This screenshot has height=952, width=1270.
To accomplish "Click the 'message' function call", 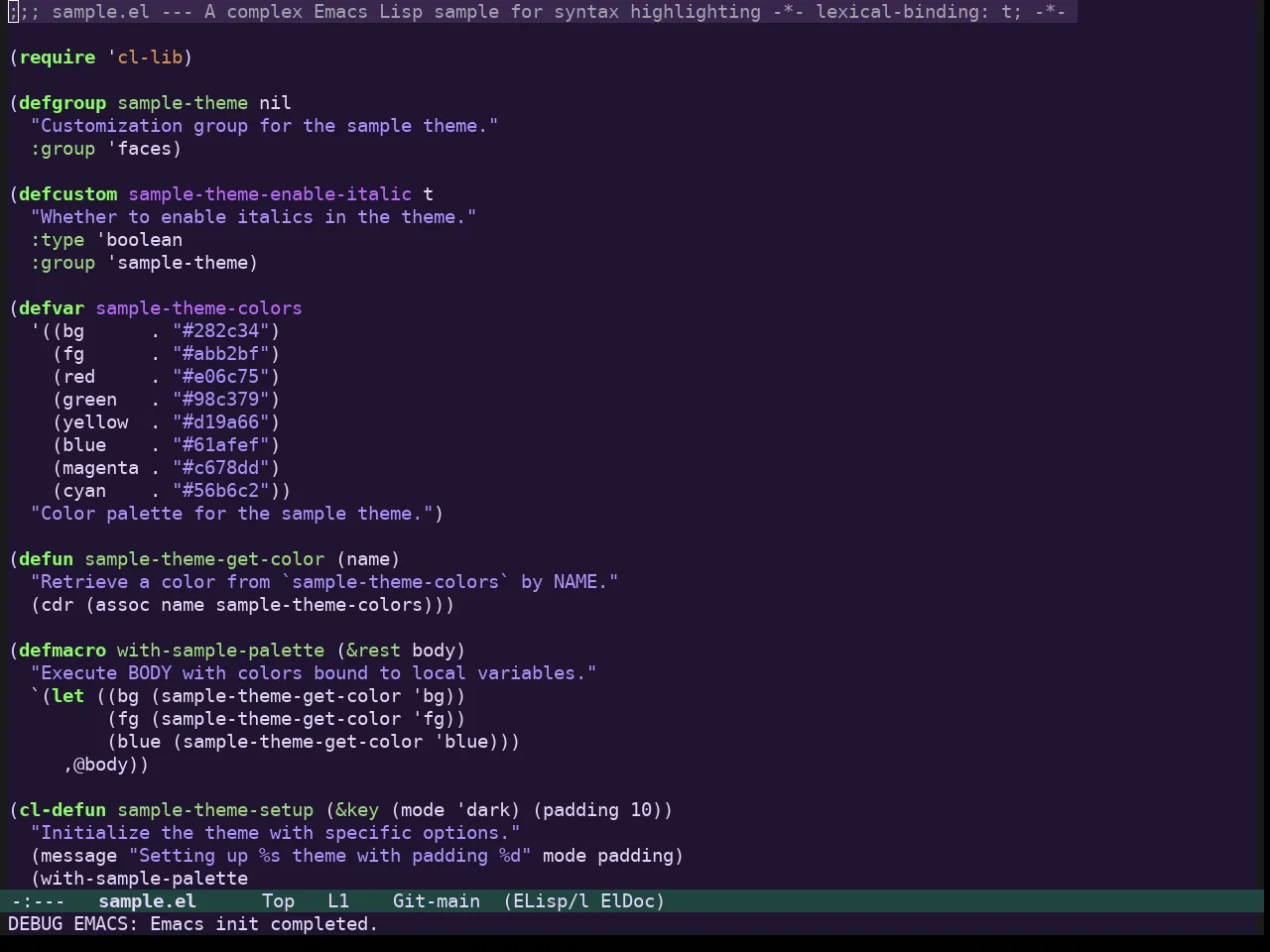I will pyautogui.click(x=78, y=855).
